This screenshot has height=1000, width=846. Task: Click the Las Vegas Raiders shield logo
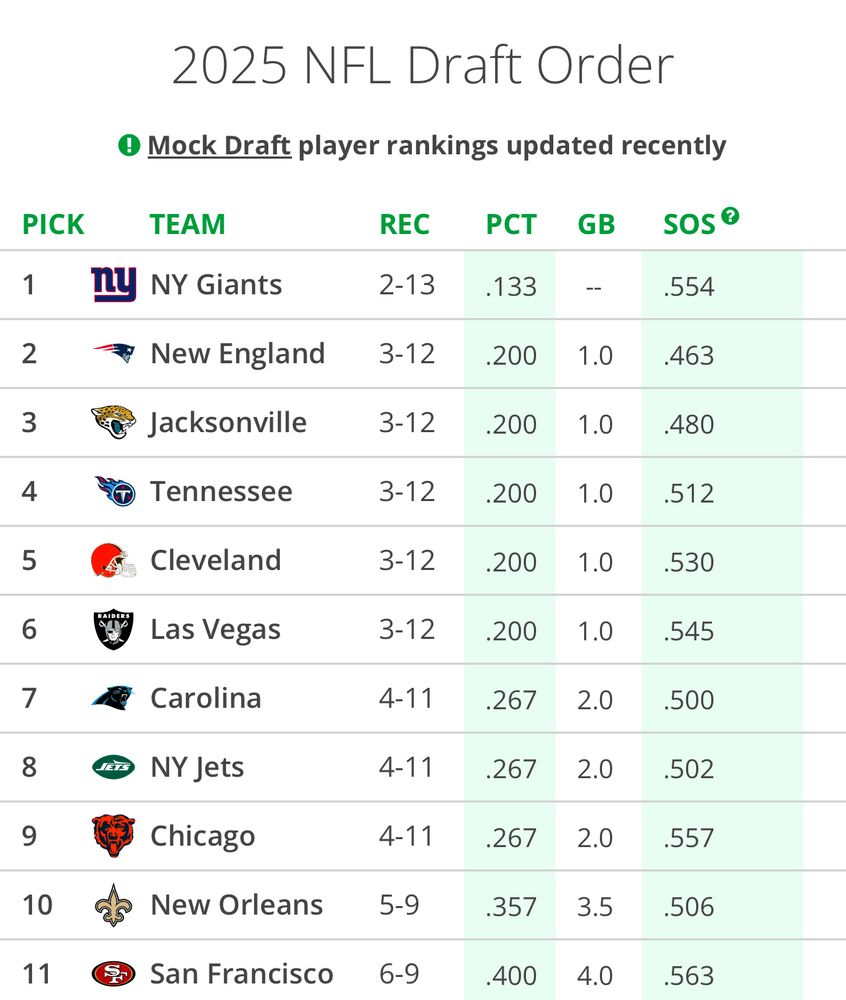point(113,629)
